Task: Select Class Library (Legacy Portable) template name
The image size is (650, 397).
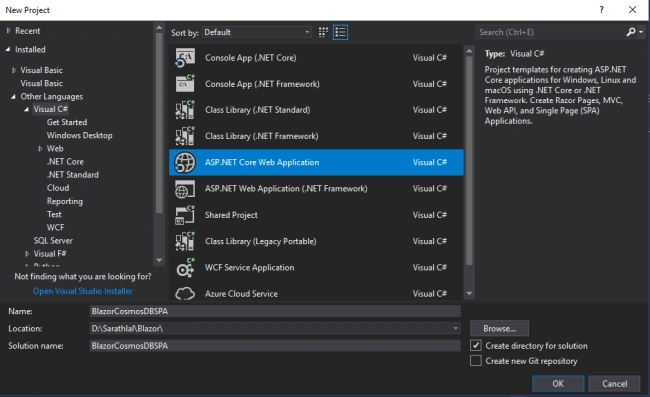Action: tap(260, 241)
